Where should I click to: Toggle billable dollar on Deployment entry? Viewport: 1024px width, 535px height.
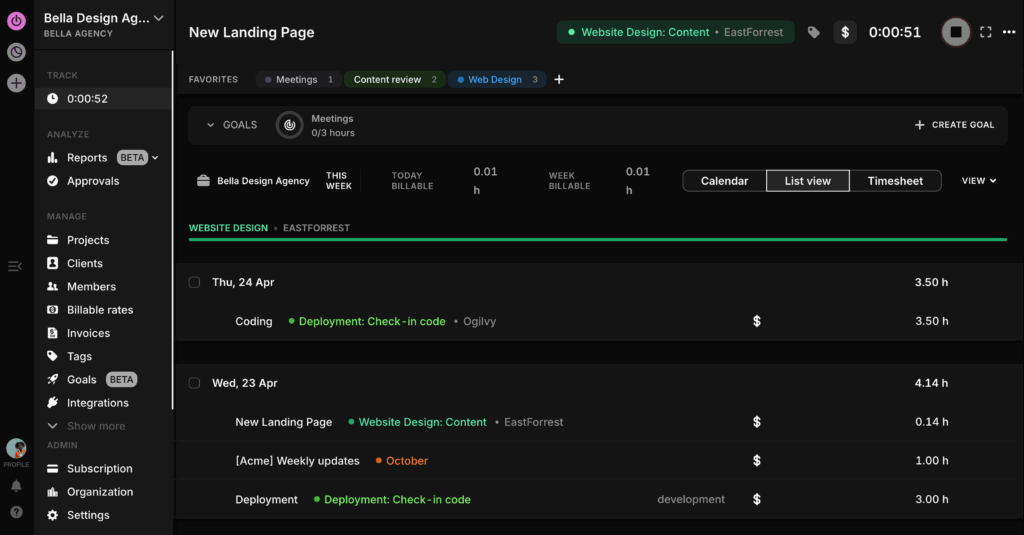(x=757, y=499)
